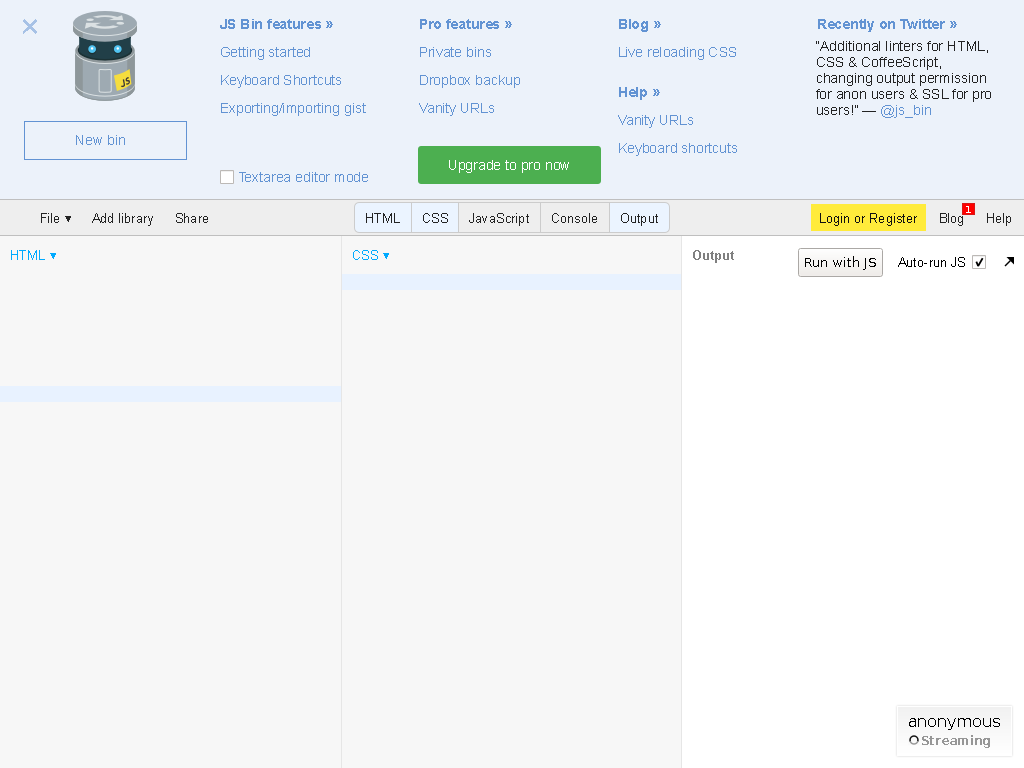Open the Share menu
The image size is (1024, 768).
(192, 218)
